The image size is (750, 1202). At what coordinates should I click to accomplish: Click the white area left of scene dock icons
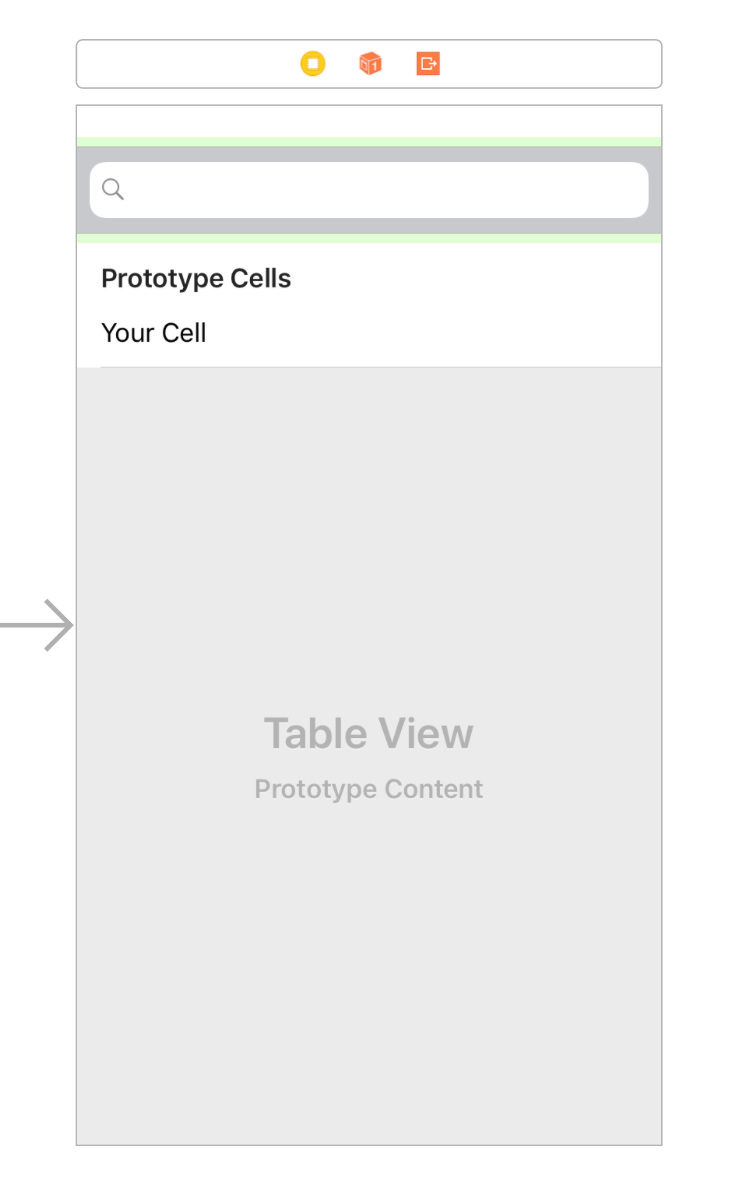click(180, 63)
